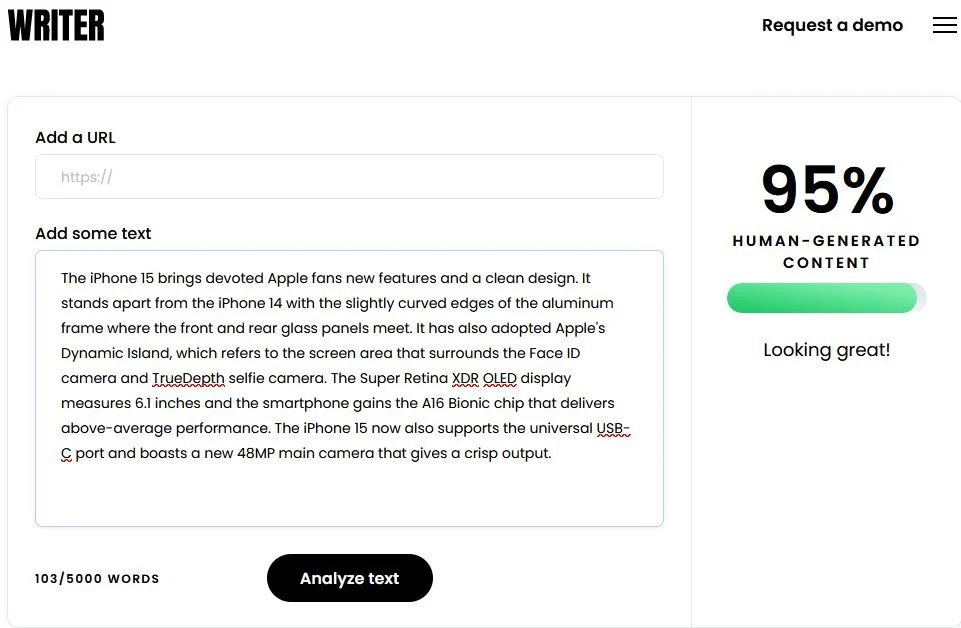961x628 pixels.
Task: Click the empty space below the paragraph text
Action: click(349, 495)
